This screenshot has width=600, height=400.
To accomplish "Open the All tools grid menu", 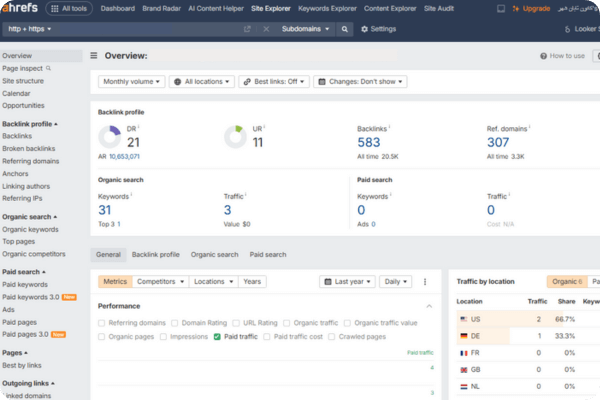I will [x=69, y=8].
